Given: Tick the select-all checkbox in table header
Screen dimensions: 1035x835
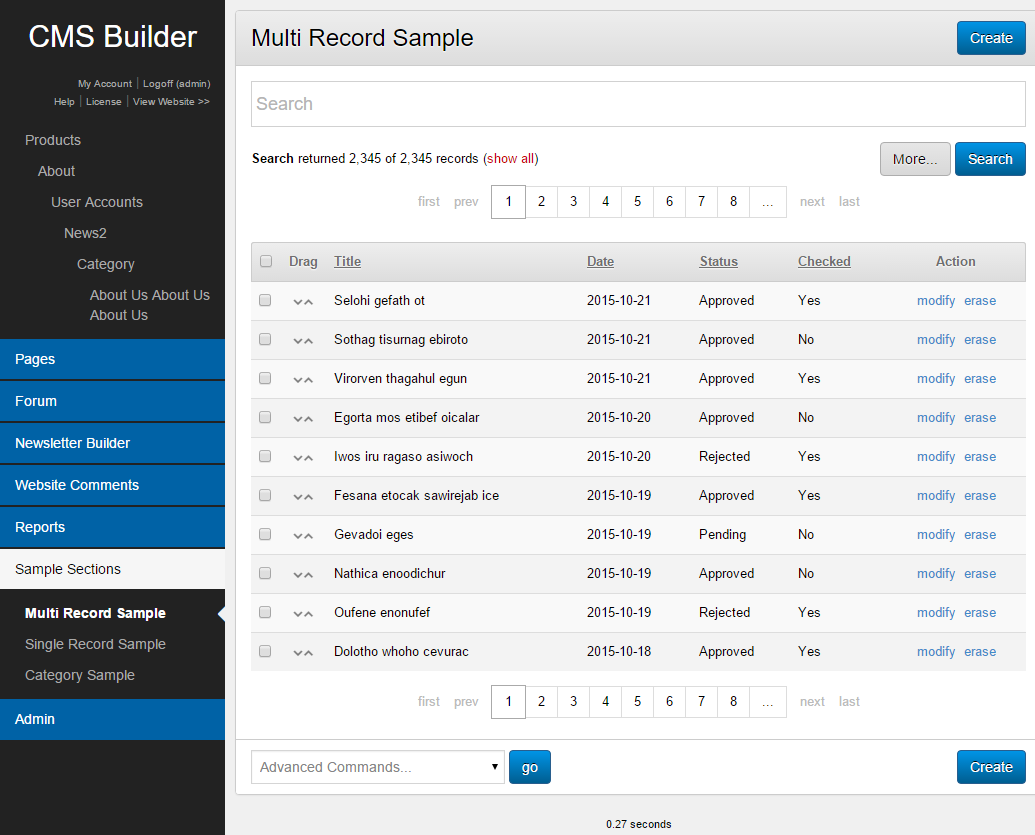Looking at the screenshot, I should [266, 262].
